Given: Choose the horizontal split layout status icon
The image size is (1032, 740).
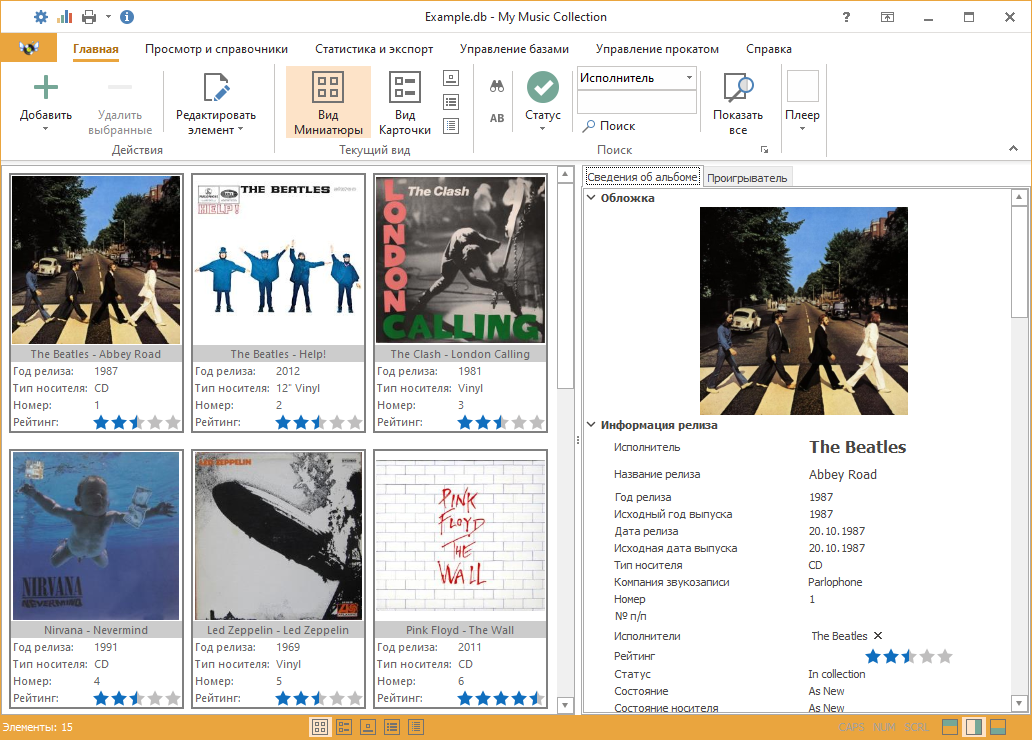Looking at the screenshot, I should click(950, 727).
